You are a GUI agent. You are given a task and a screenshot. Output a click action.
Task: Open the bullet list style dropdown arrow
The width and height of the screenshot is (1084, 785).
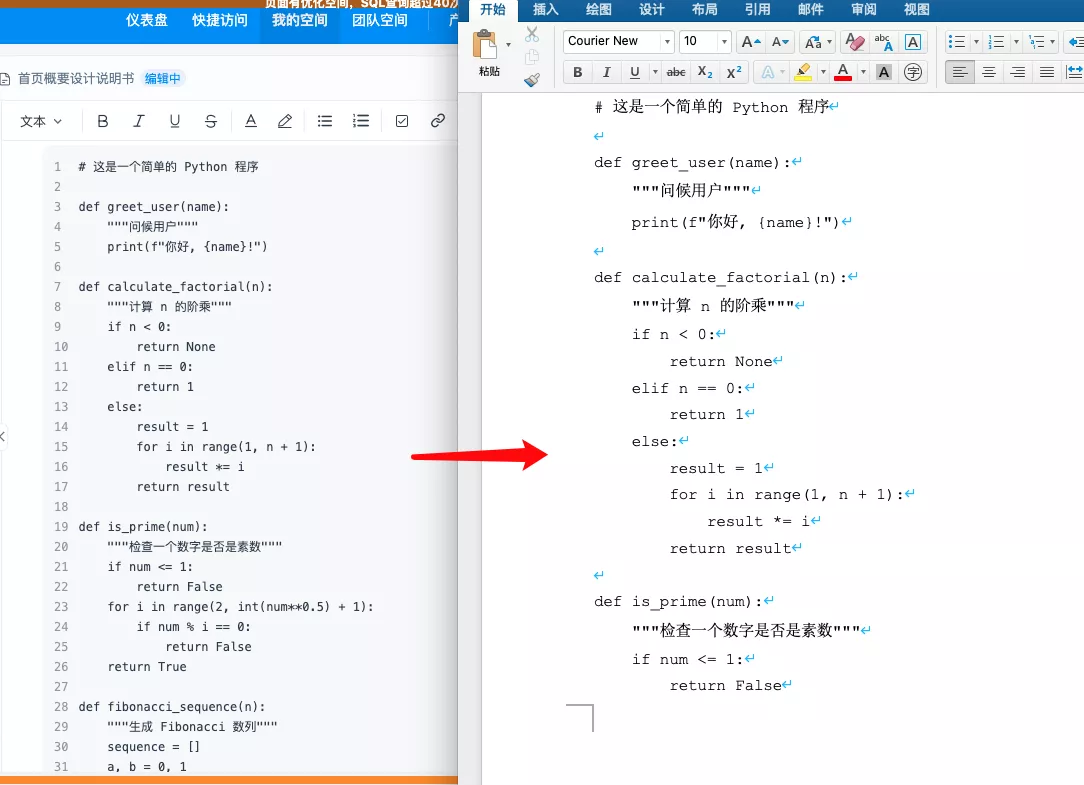976,41
